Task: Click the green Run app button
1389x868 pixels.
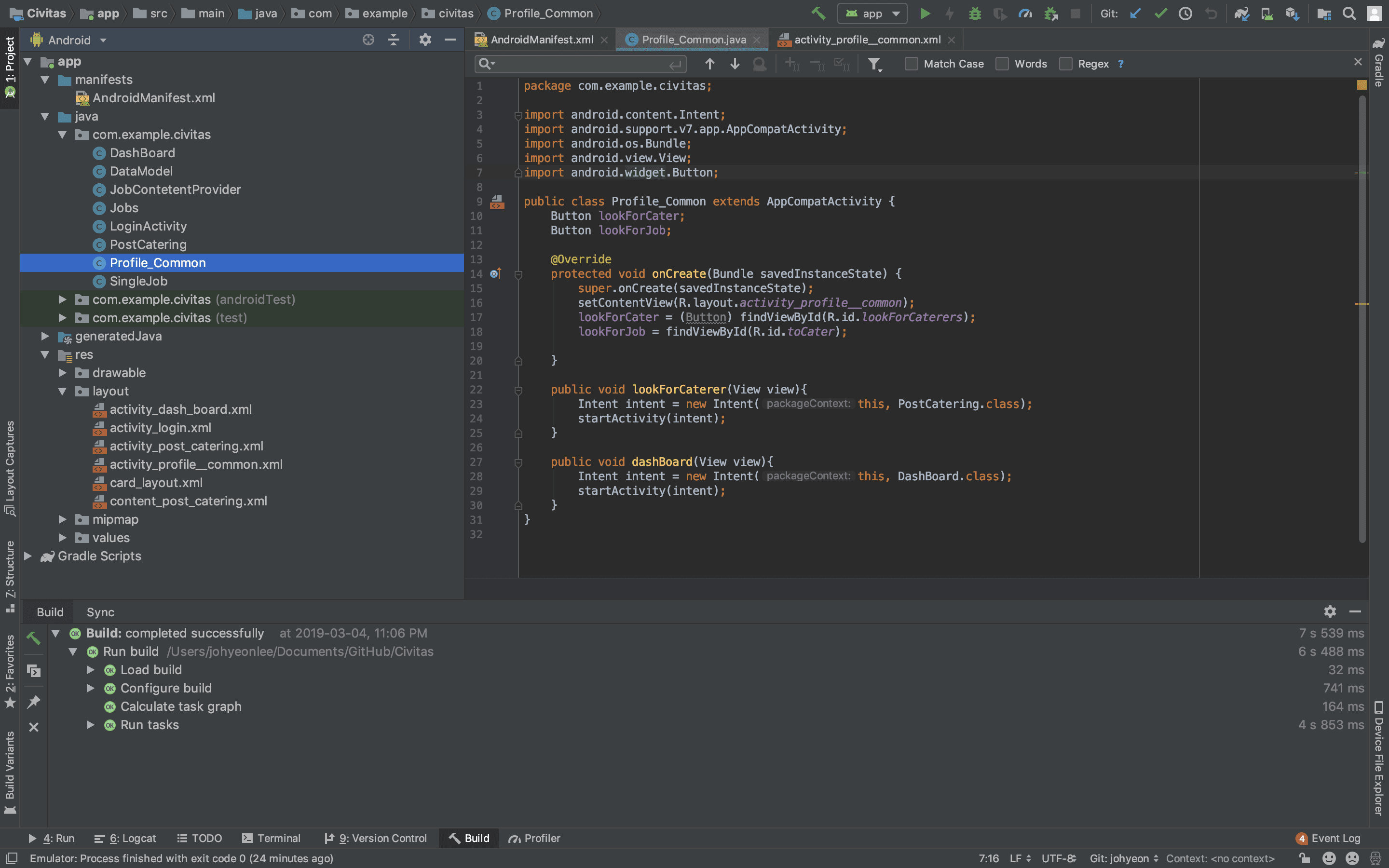Action: [925, 13]
